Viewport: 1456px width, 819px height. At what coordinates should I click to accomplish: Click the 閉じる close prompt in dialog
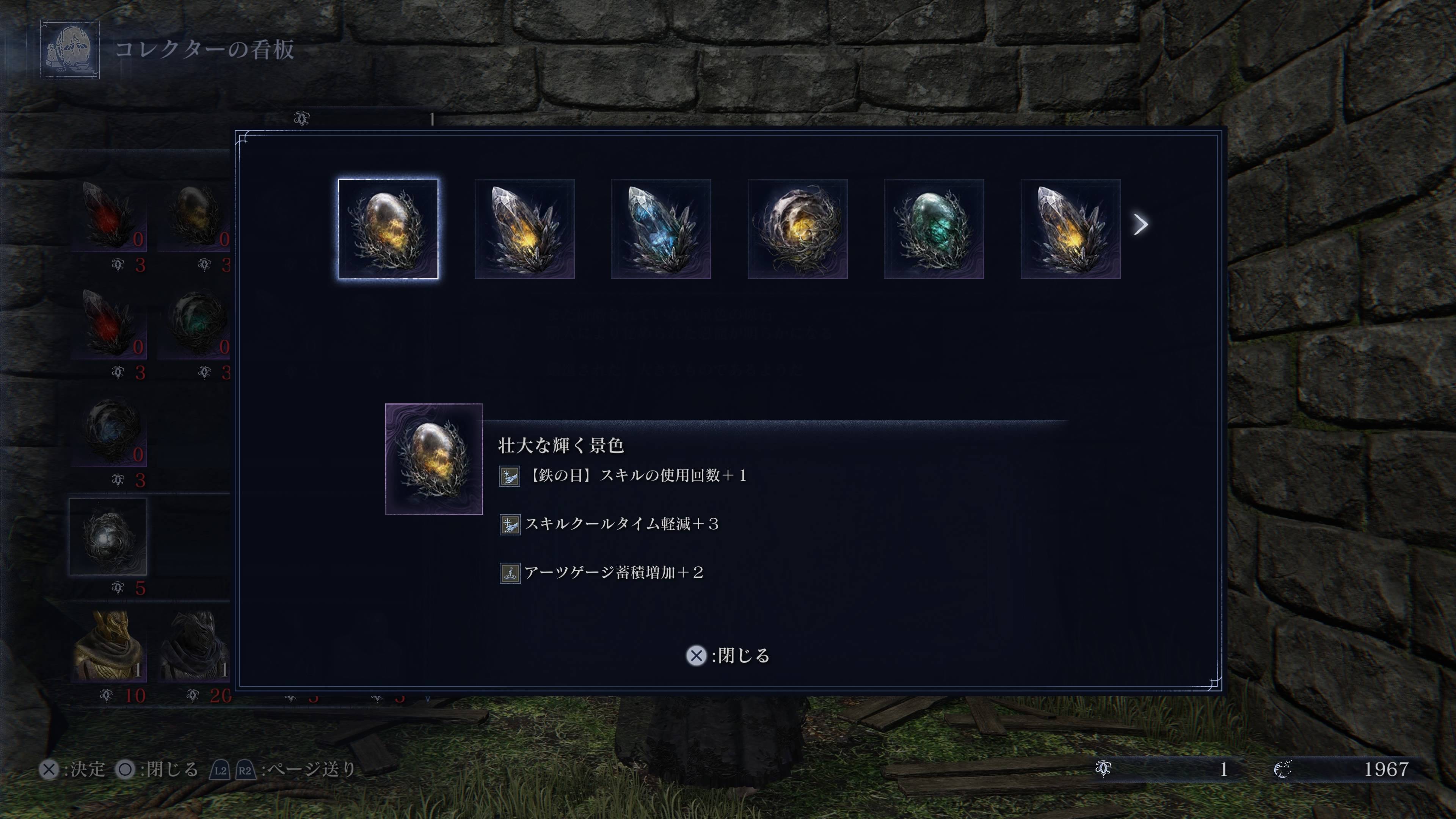point(728,656)
